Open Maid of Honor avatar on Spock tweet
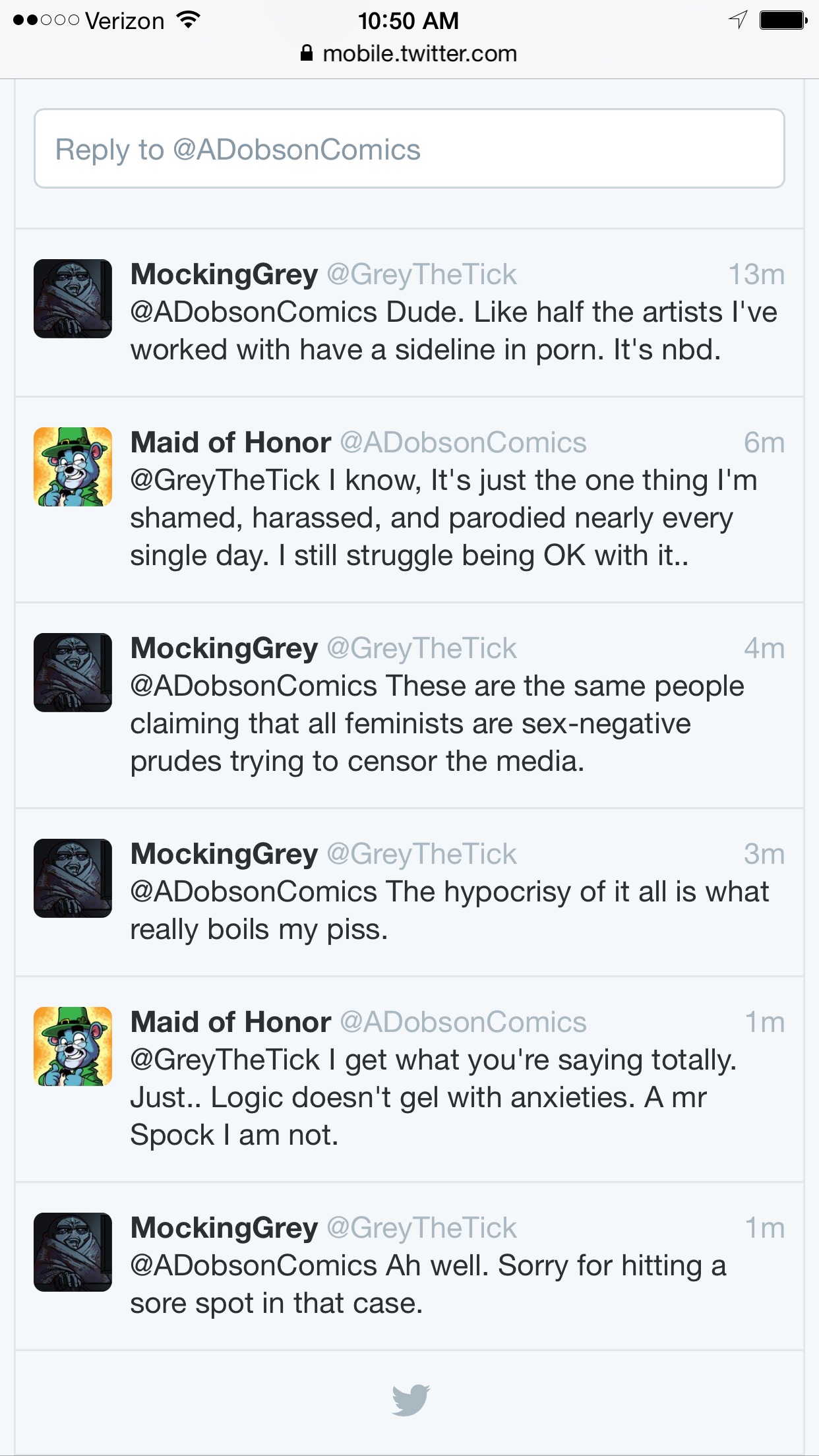 [x=73, y=1046]
